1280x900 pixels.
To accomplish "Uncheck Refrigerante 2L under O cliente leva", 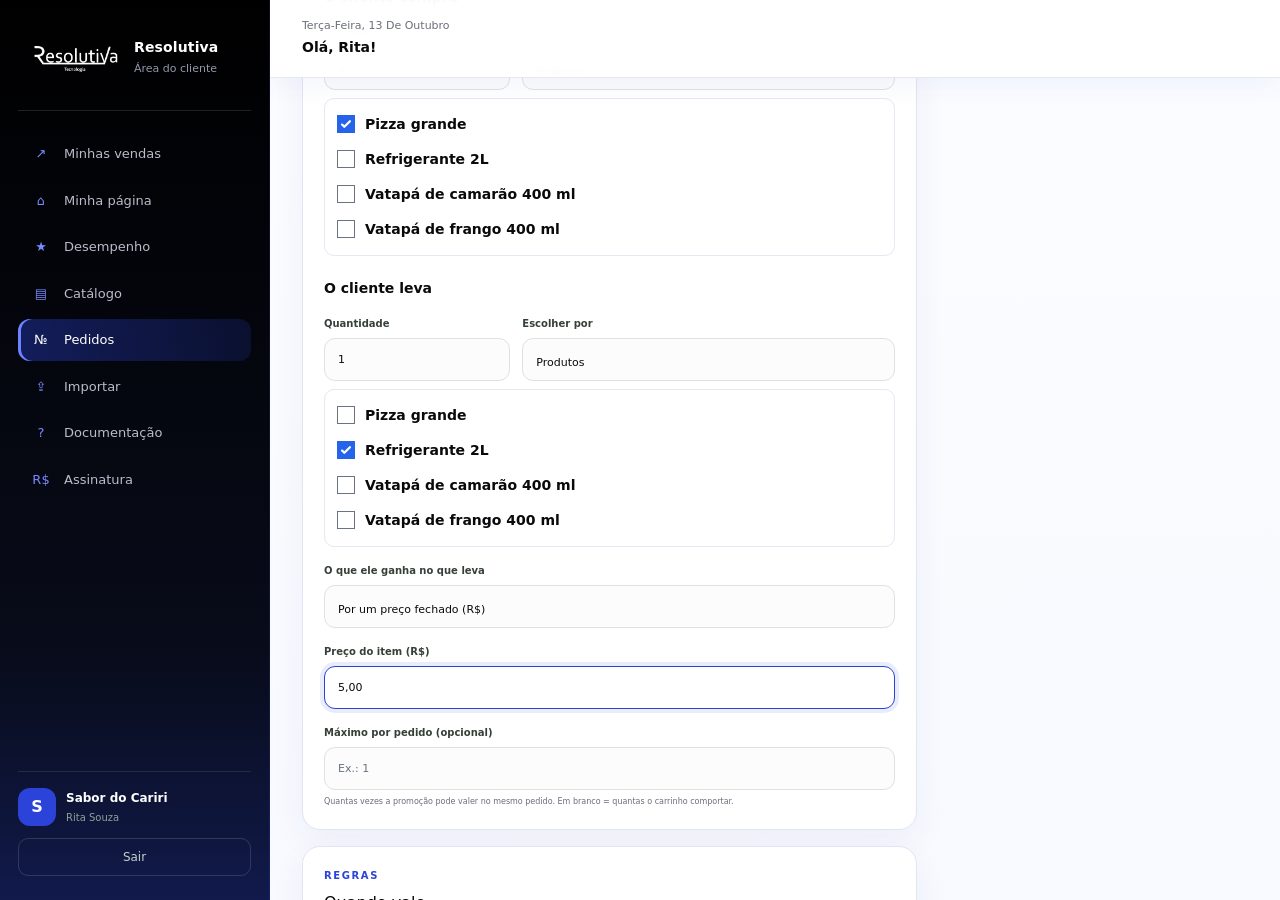I will coord(346,450).
